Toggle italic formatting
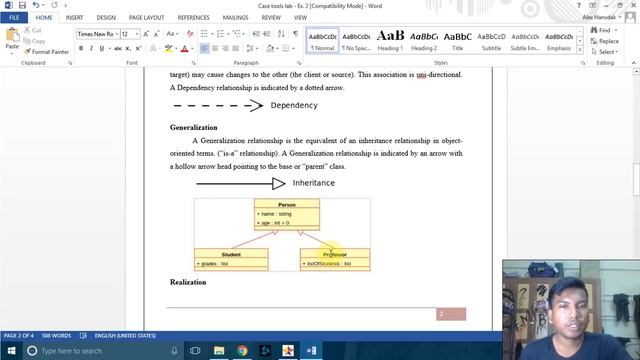Viewport: 640px width, 360px height. click(x=91, y=49)
